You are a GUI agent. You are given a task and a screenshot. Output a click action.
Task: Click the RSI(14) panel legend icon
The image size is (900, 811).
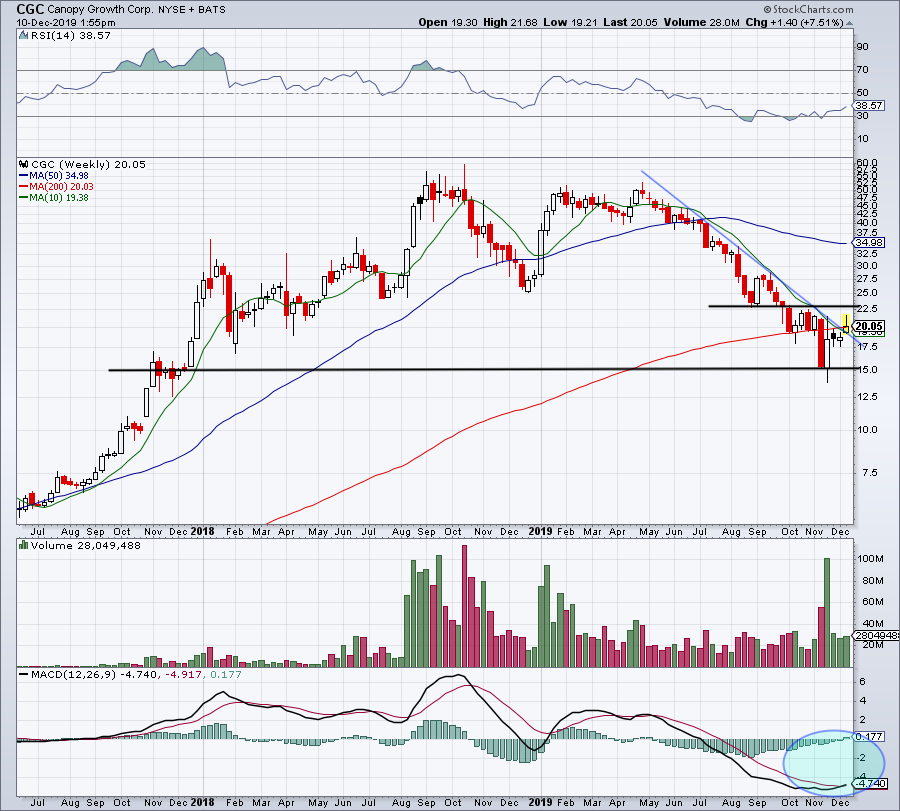23,36
